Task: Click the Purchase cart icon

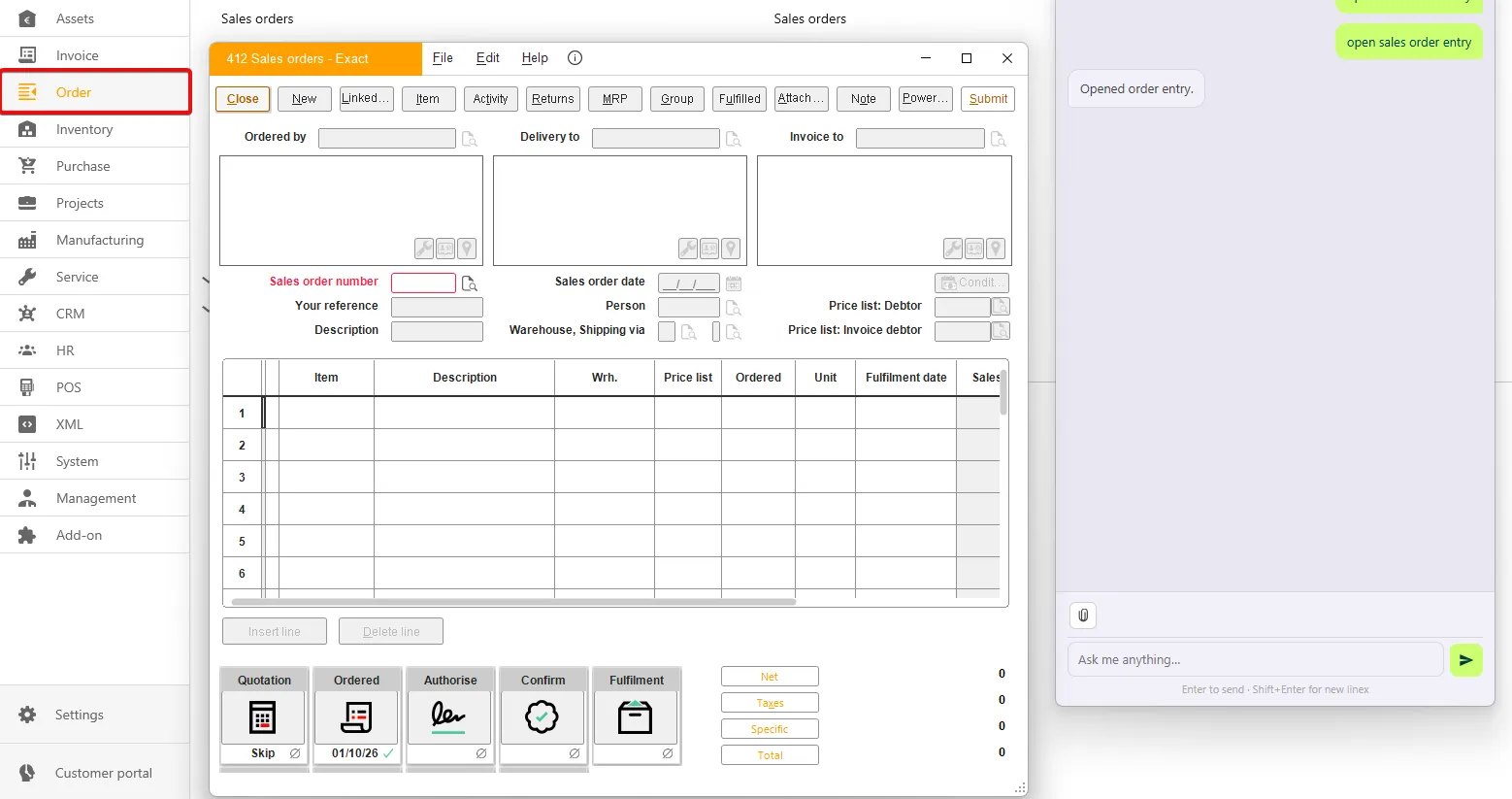Action: tap(27, 166)
